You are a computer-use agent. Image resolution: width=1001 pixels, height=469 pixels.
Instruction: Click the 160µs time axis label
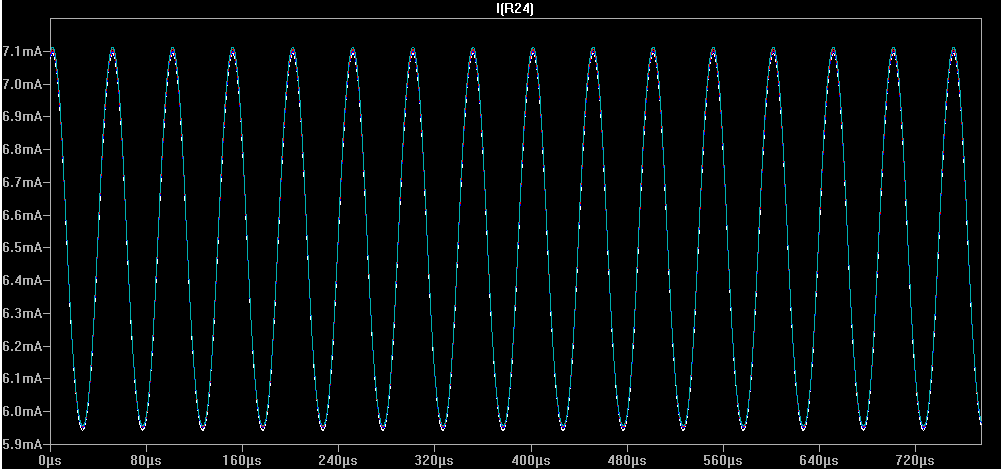[x=242, y=459]
